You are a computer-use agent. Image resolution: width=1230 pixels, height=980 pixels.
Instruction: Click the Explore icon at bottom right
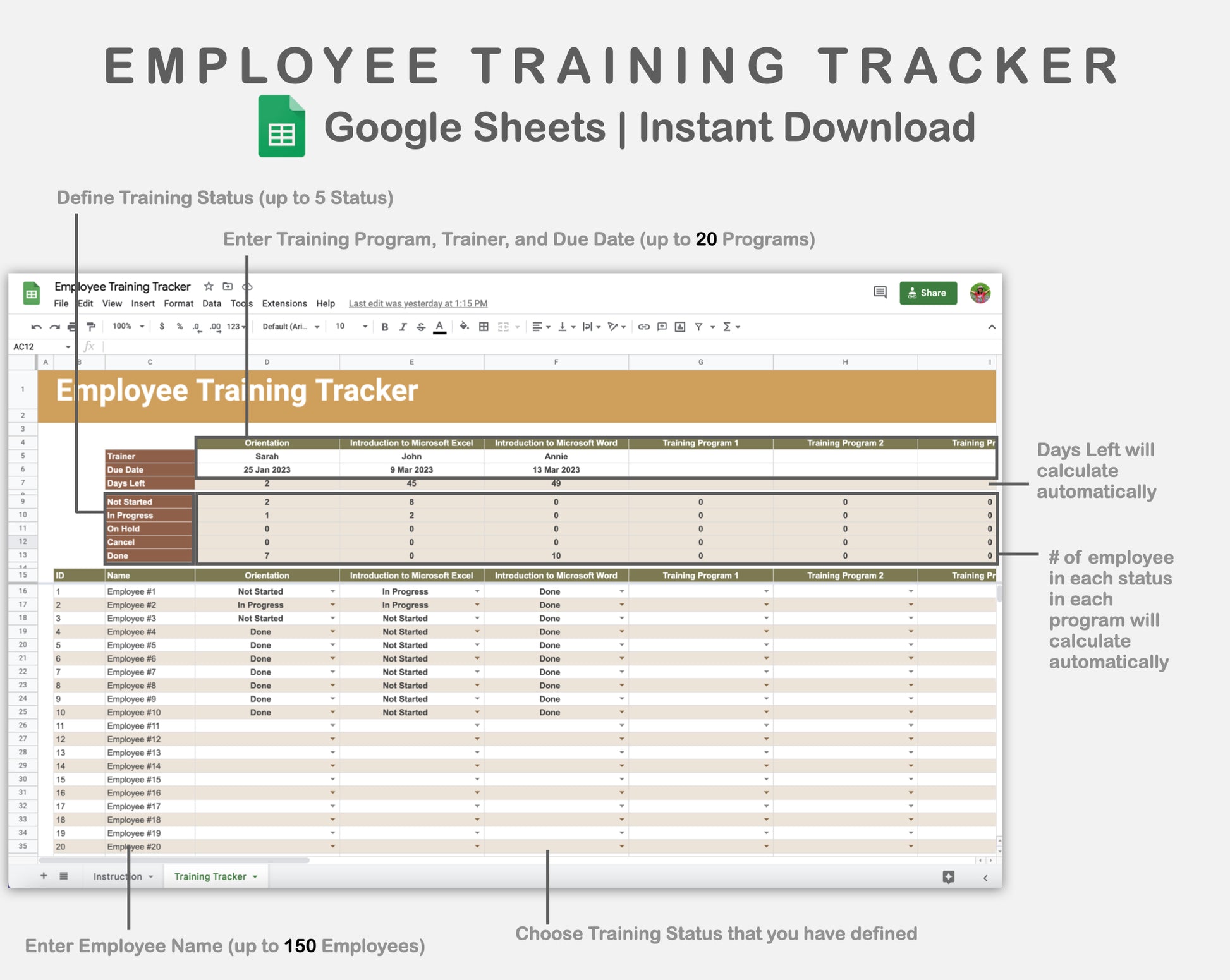tap(949, 876)
